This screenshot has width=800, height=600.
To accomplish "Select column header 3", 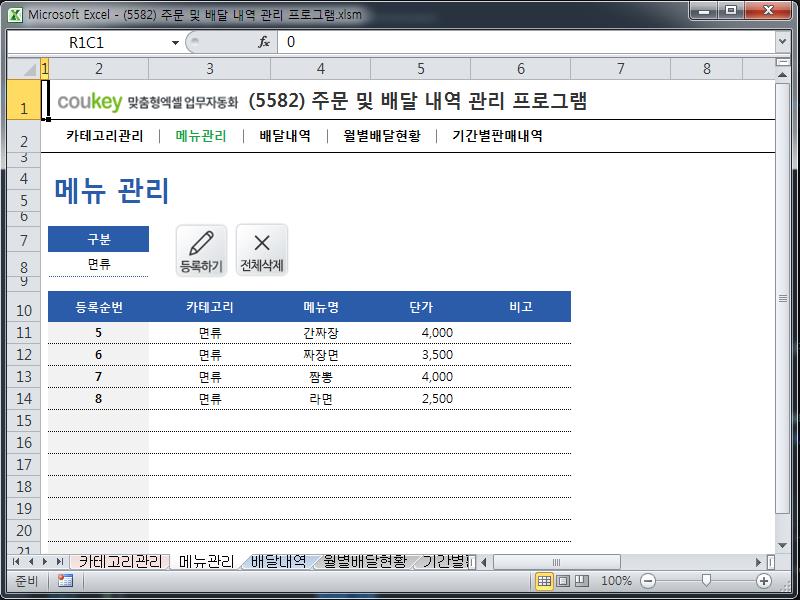I will 210,68.
